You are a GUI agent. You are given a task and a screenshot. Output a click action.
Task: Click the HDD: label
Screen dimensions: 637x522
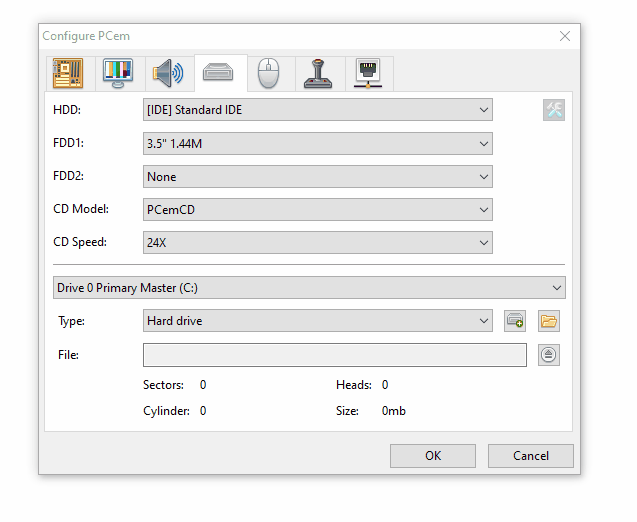click(67, 110)
